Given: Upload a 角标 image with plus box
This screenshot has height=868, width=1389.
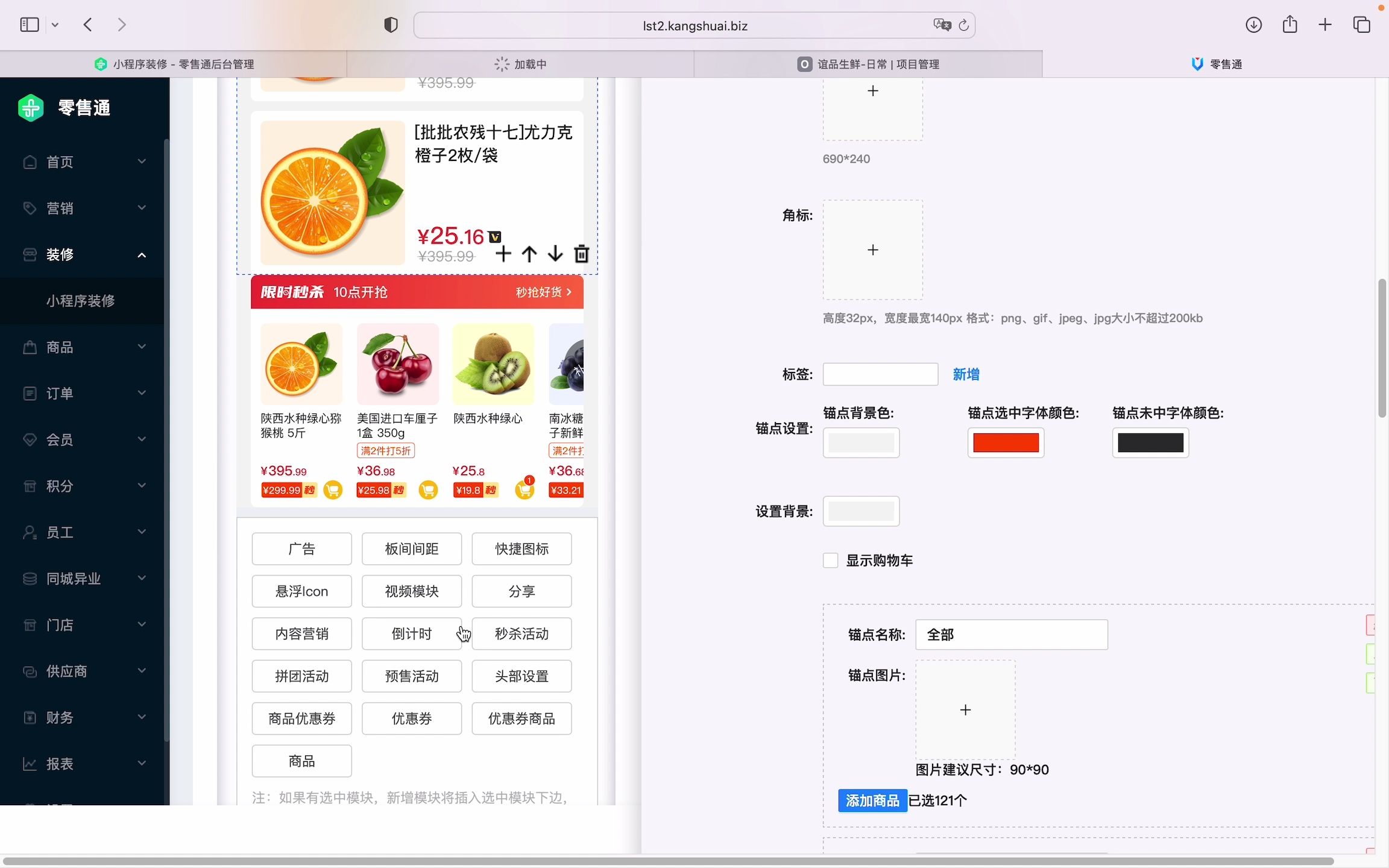Looking at the screenshot, I should 873,250.
